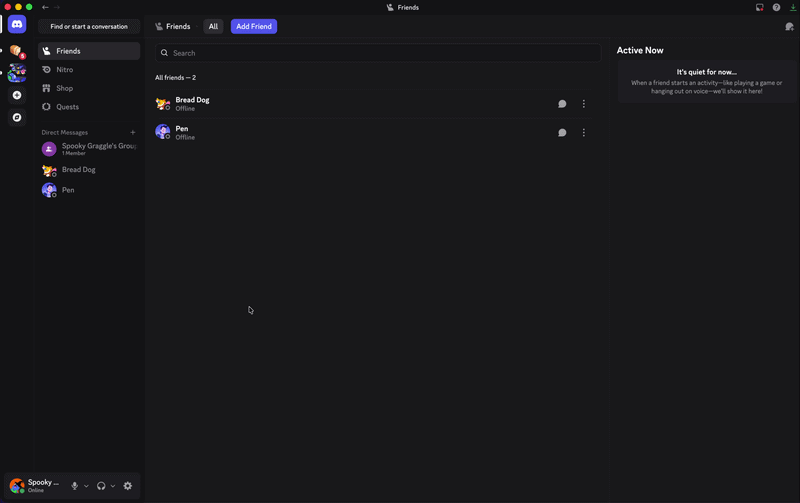Click Spooky username in user panel
Image resolution: width=800 pixels, height=503 pixels.
pyautogui.click(x=43, y=482)
